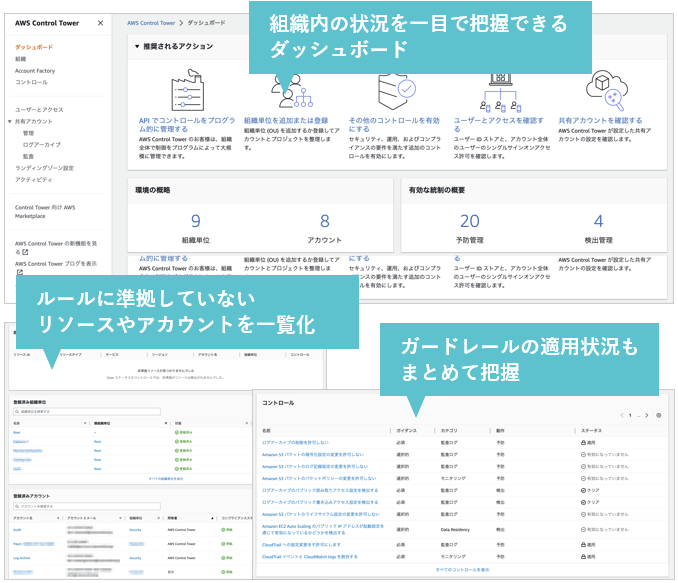Click the shared accounts cube icon
The height and width of the screenshot is (583, 678).
pos(606,88)
